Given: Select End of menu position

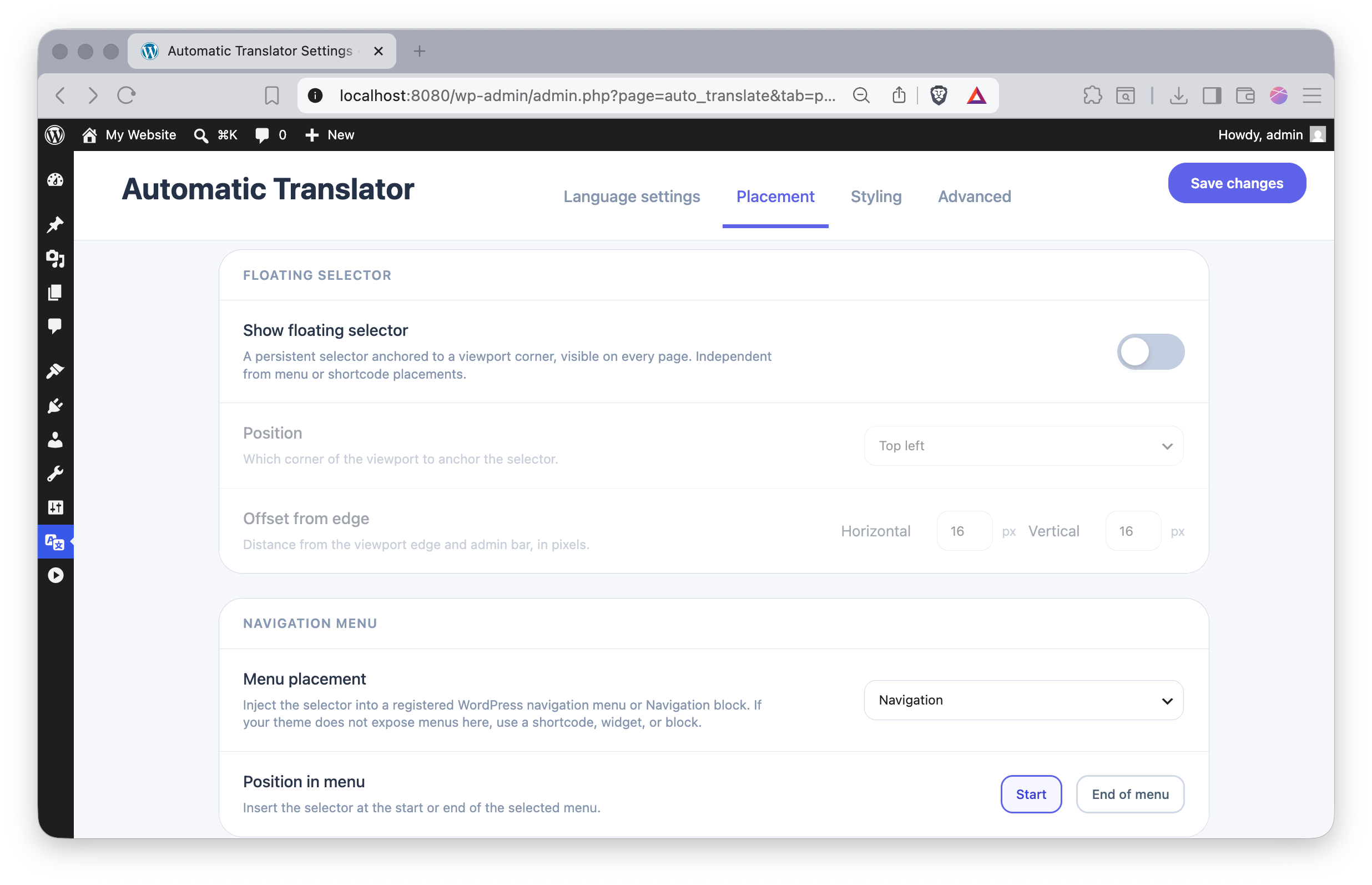Looking at the screenshot, I should 1129,794.
